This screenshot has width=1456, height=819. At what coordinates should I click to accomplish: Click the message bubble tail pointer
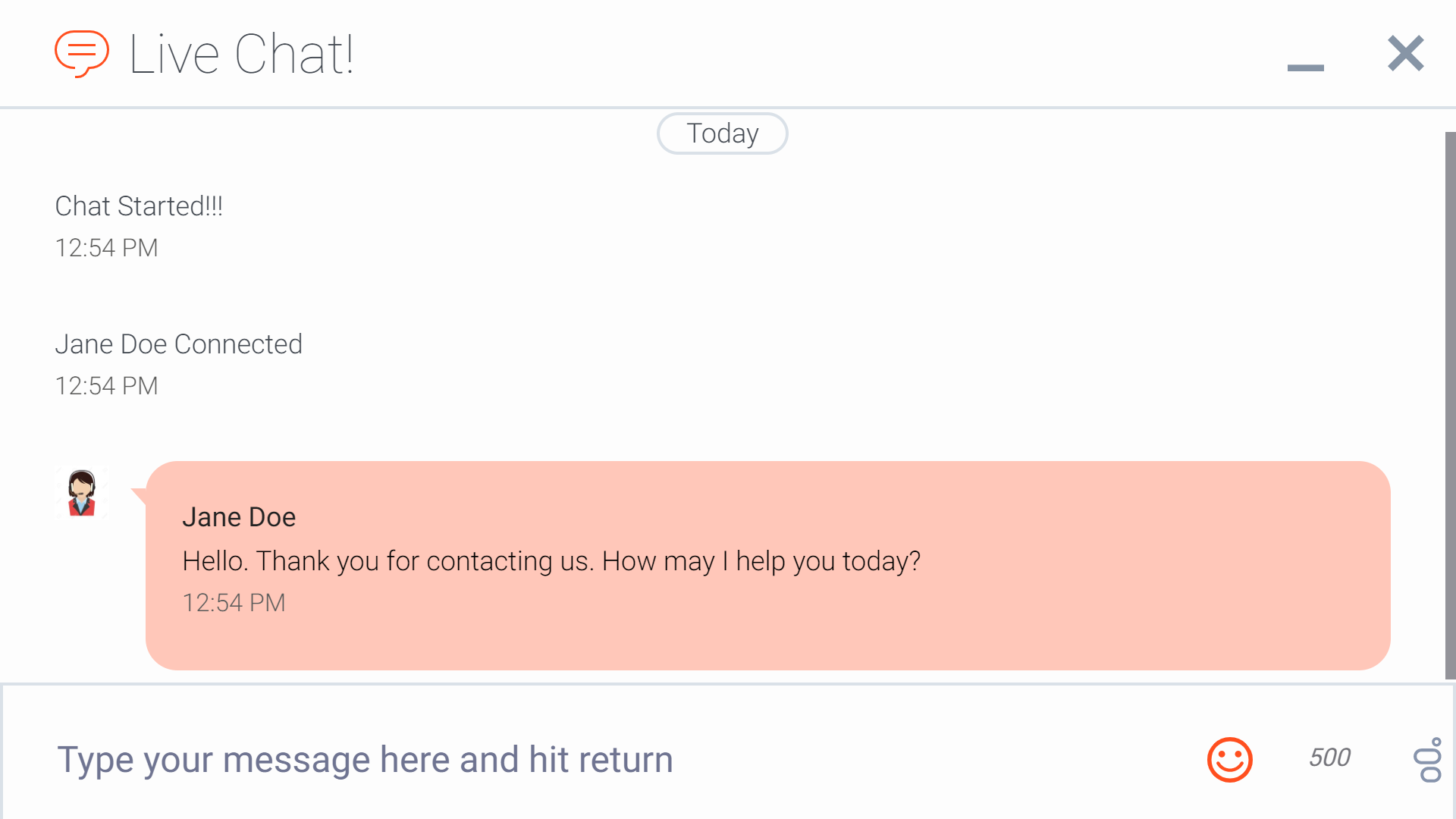[139, 496]
